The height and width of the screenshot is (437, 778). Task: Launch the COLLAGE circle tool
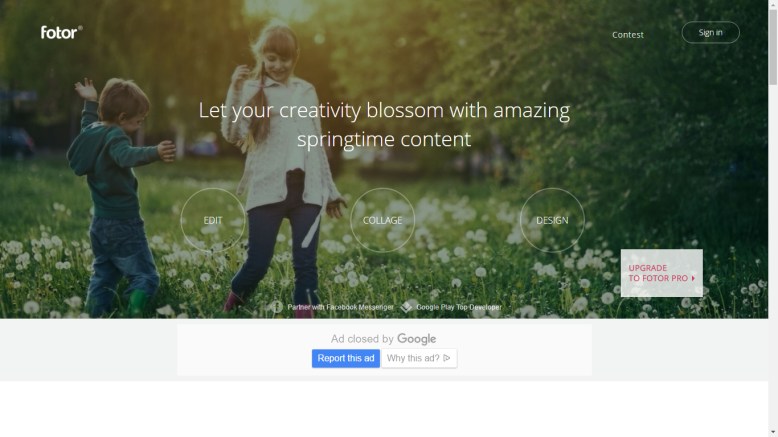(x=383, y=220)
